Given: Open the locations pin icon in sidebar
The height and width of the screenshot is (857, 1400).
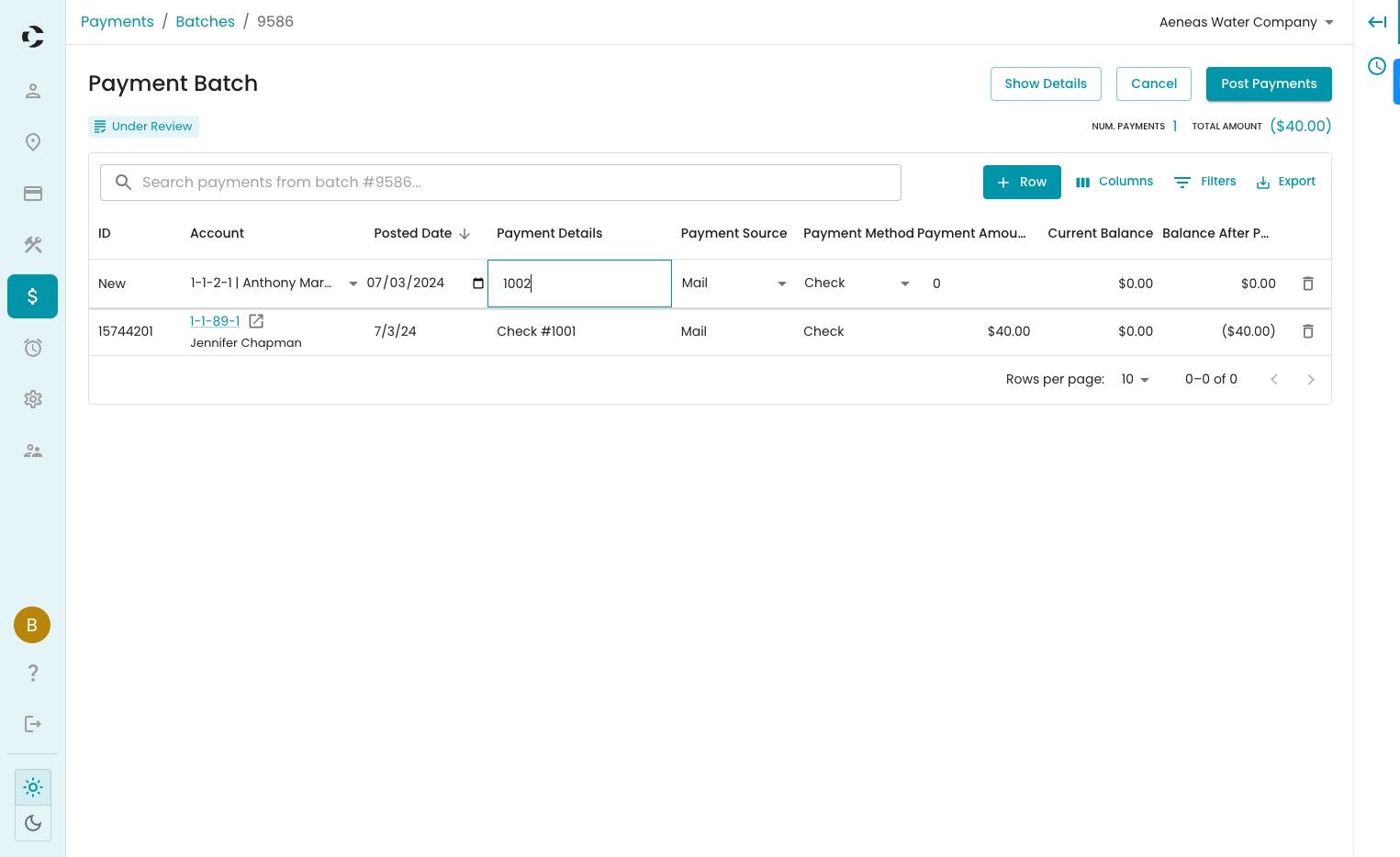Looking at the screenshot, I should pyautogui.click(x=33, y=142).
